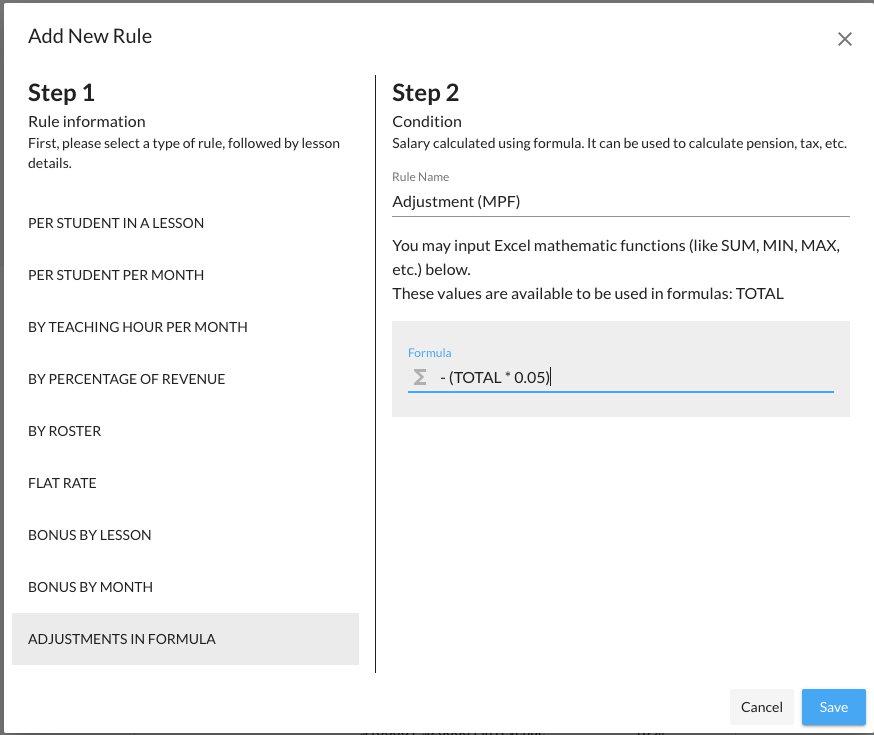
Task: Select PER STUDENT IN A LESSON rule type
Action: click(x=116, y=223)
